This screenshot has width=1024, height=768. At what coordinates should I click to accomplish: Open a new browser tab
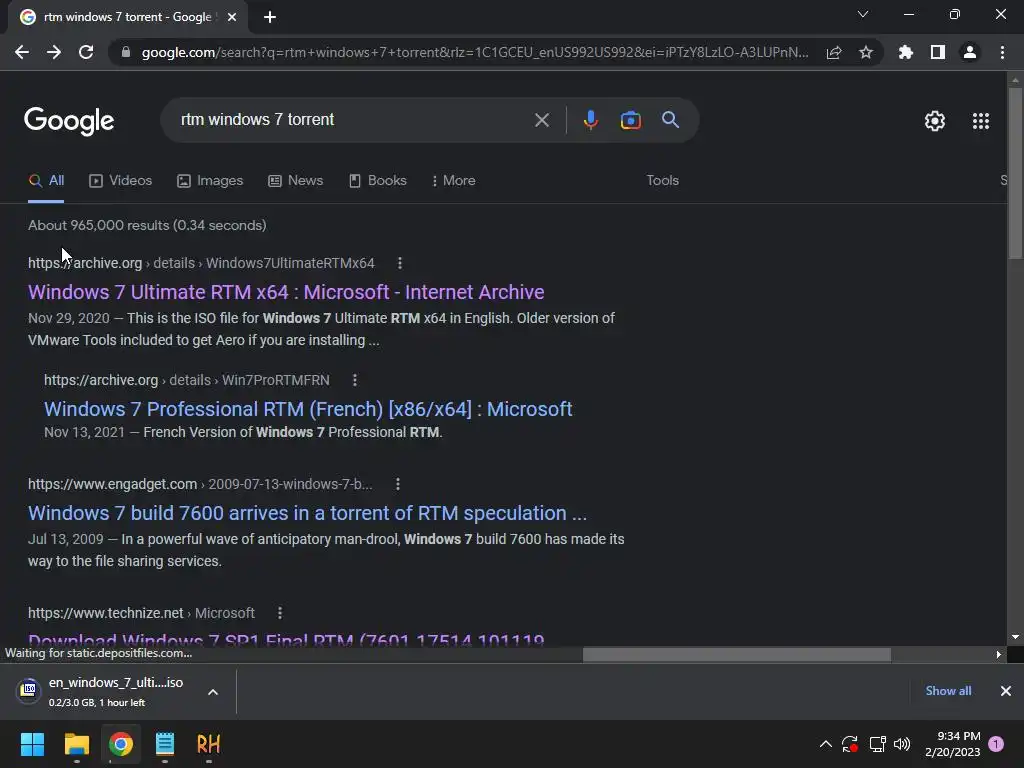click(x=270, y=17)
